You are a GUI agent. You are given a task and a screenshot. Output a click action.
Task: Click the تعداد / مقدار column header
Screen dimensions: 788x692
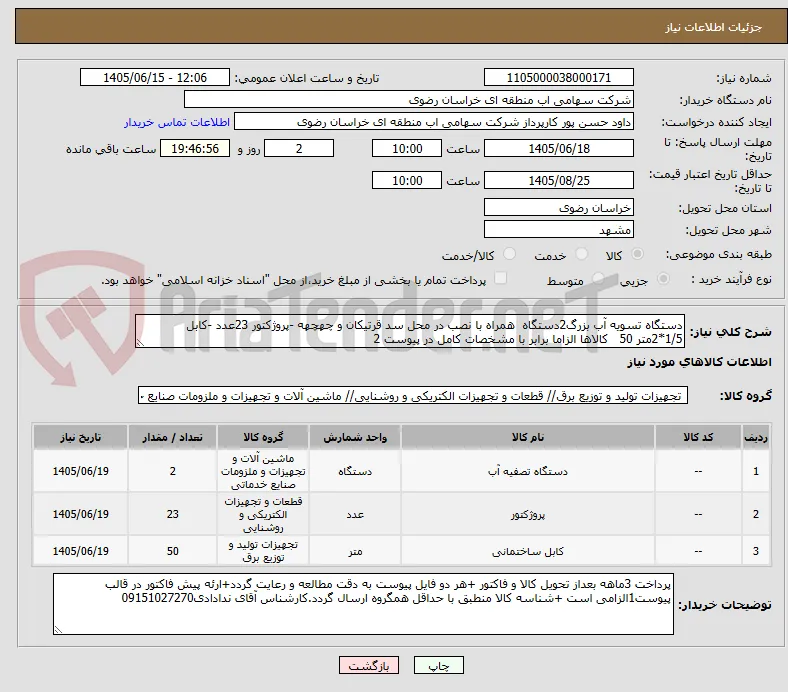(x=172, y=437)
